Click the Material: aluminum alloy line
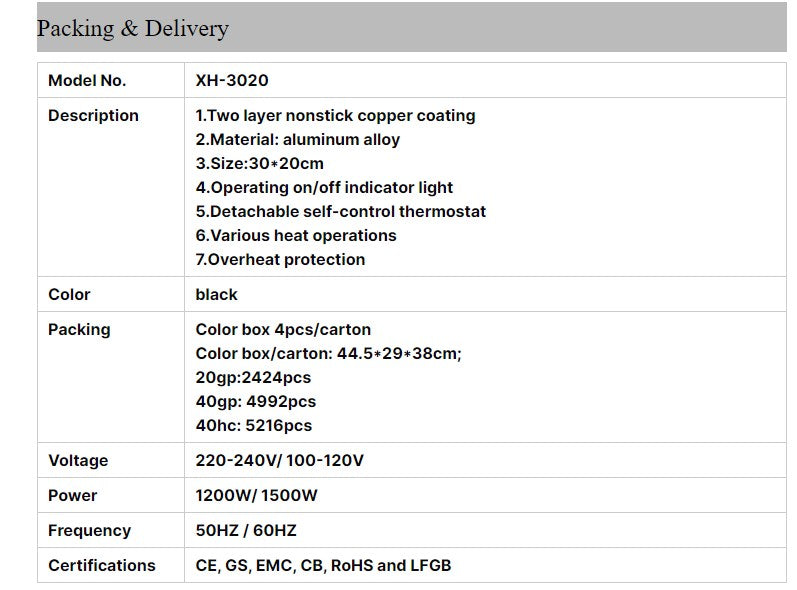 point(298,139)
